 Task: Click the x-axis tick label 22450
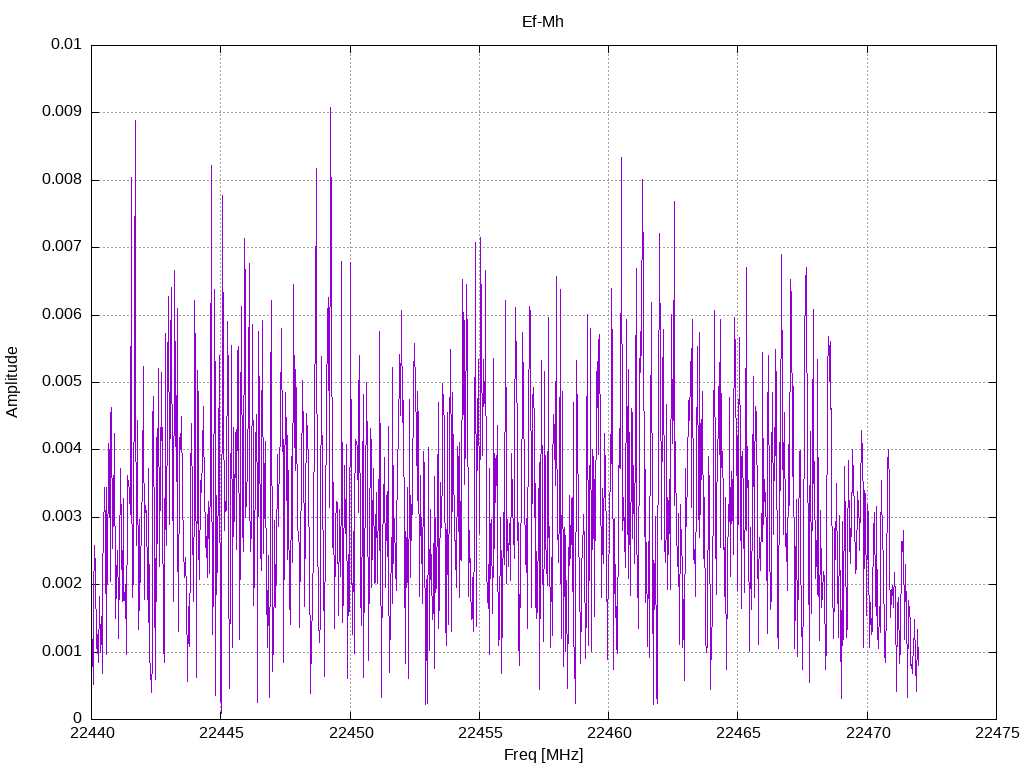(351, 733)
